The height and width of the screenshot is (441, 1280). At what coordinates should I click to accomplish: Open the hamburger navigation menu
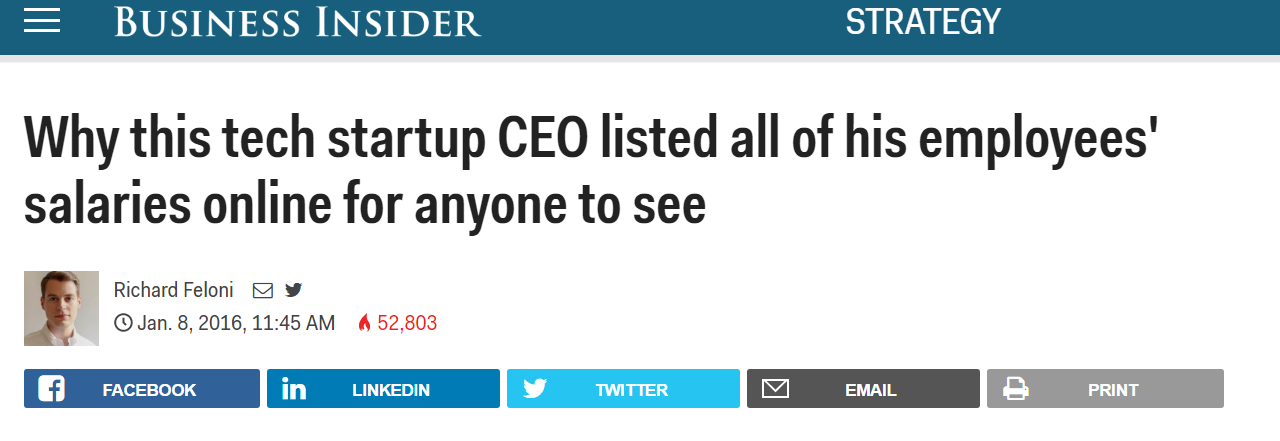tap(42, 21)
